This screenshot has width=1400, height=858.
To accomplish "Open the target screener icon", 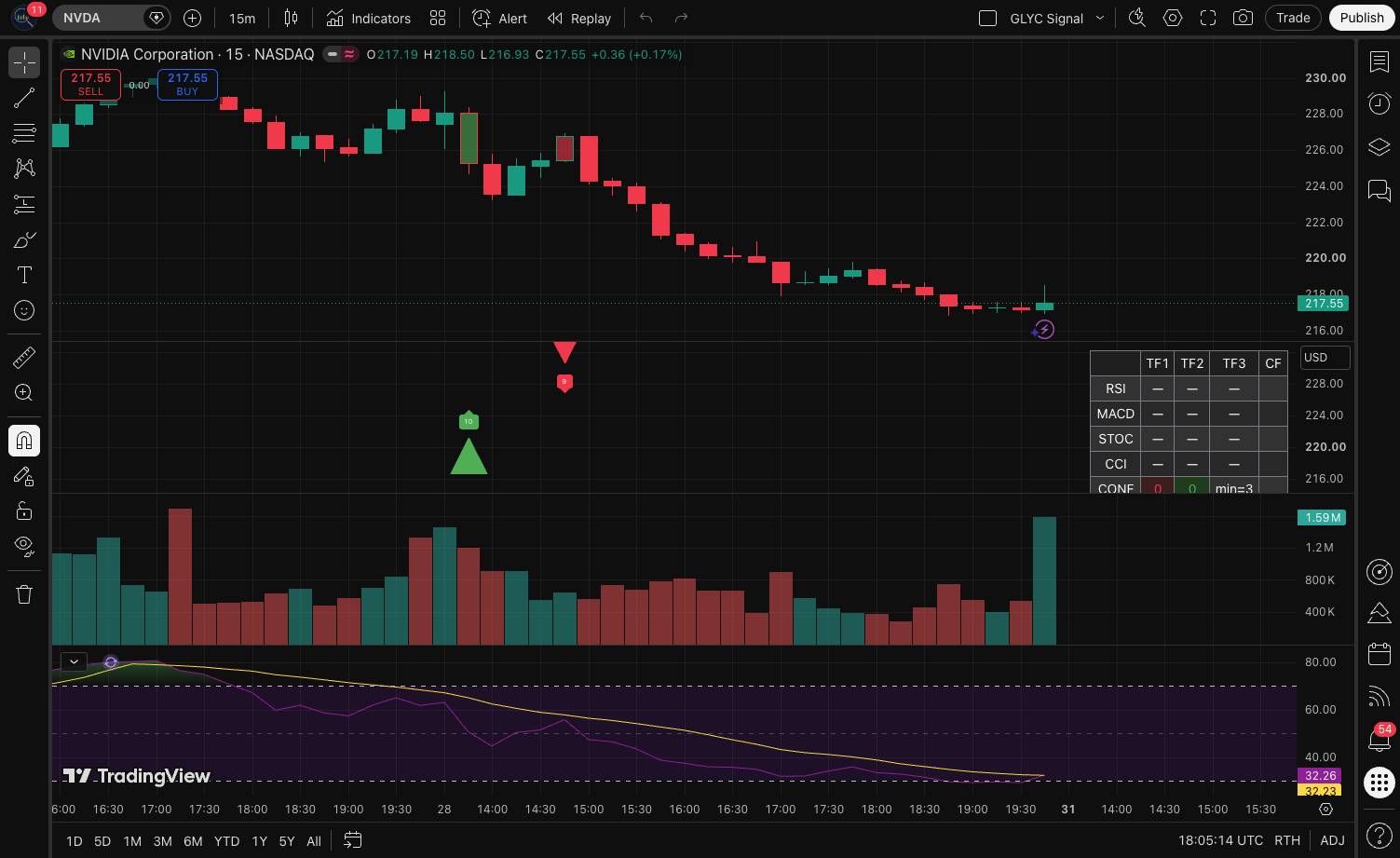I will point(1379,571).
